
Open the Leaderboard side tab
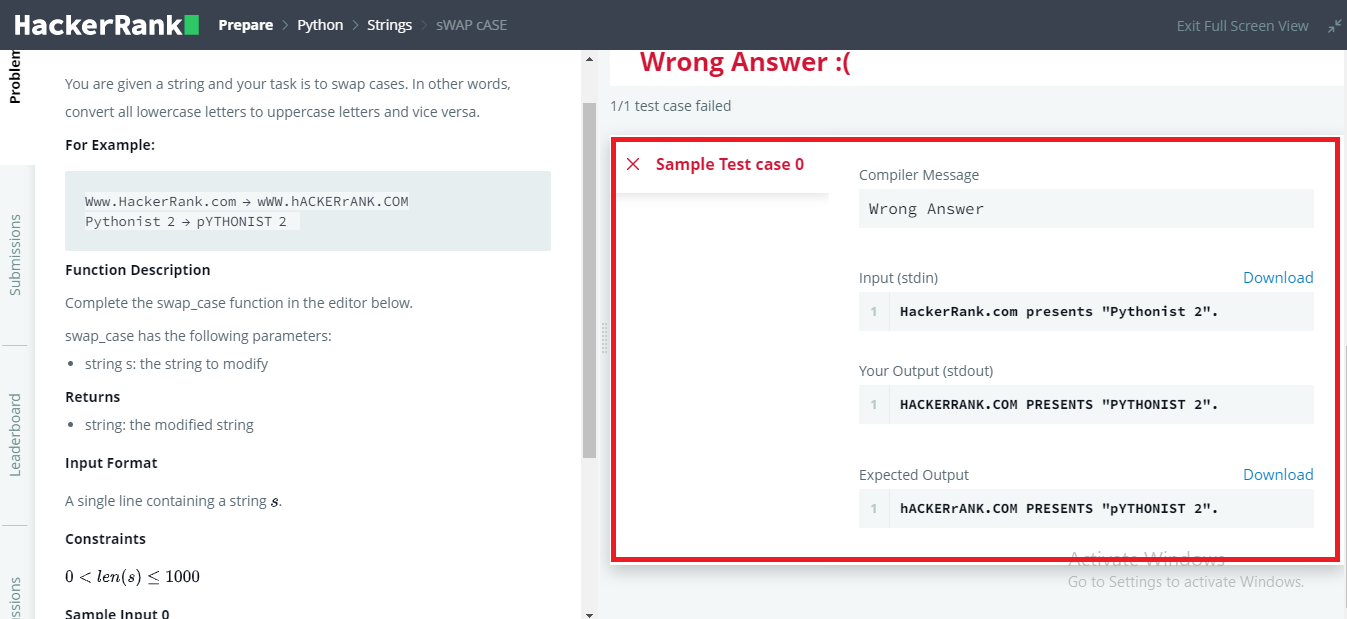(x=15, y=435)
